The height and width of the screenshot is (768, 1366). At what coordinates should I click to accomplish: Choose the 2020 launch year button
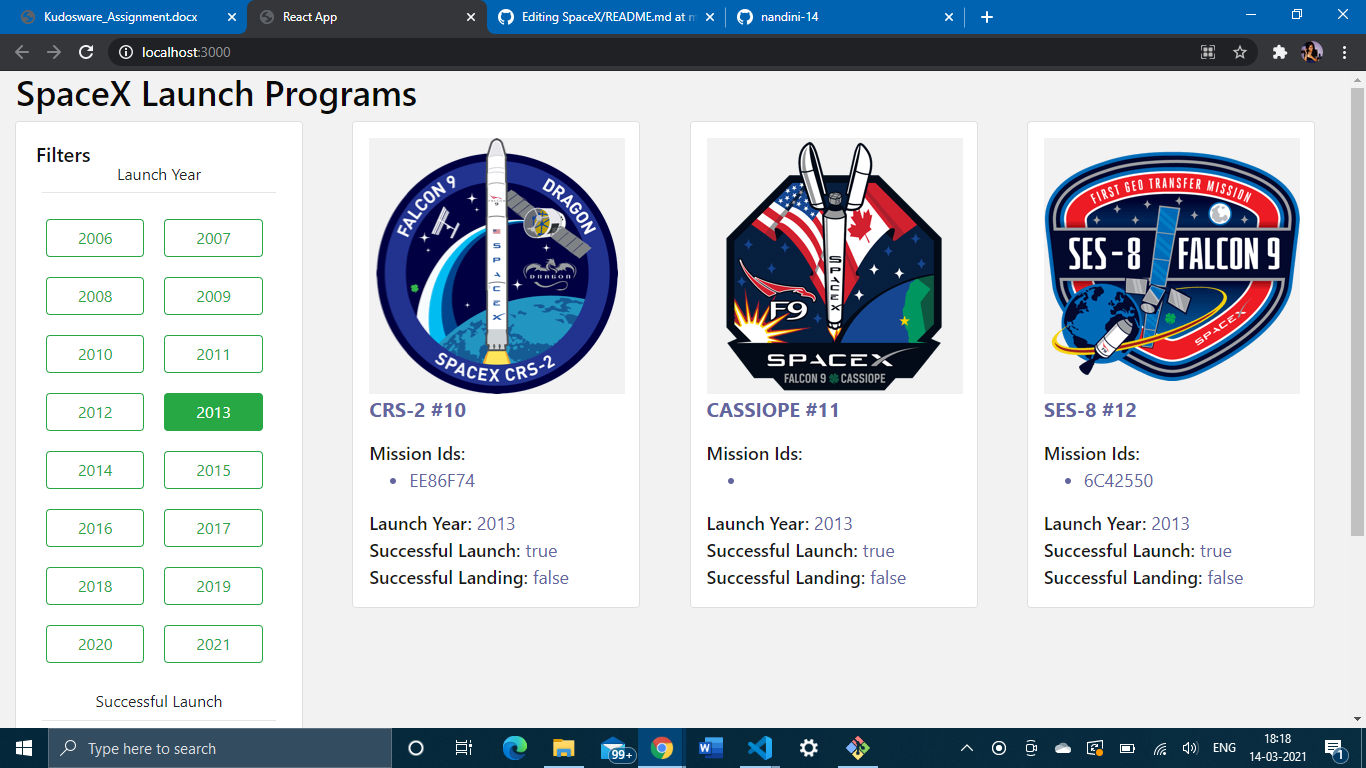click(x=95, y=644)
